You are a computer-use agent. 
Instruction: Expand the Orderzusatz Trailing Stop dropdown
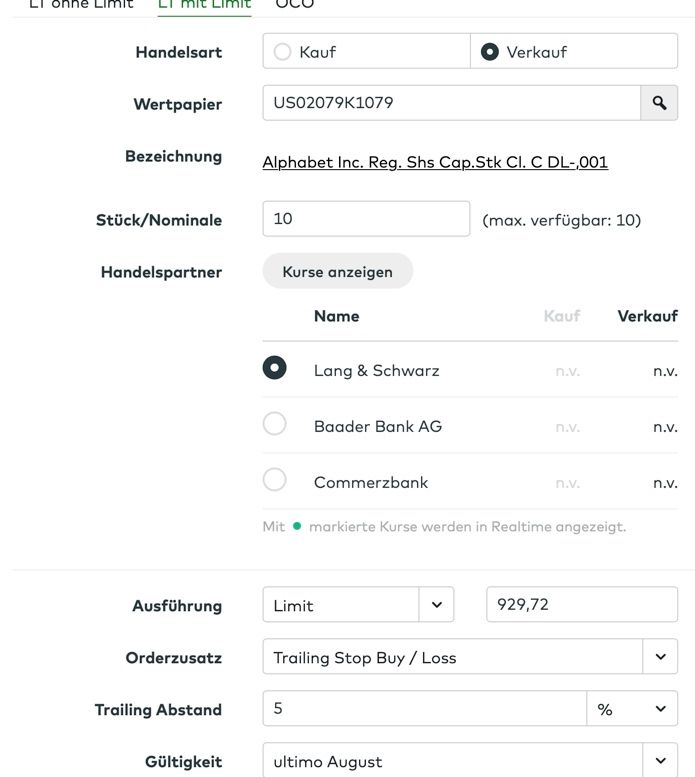659,657
